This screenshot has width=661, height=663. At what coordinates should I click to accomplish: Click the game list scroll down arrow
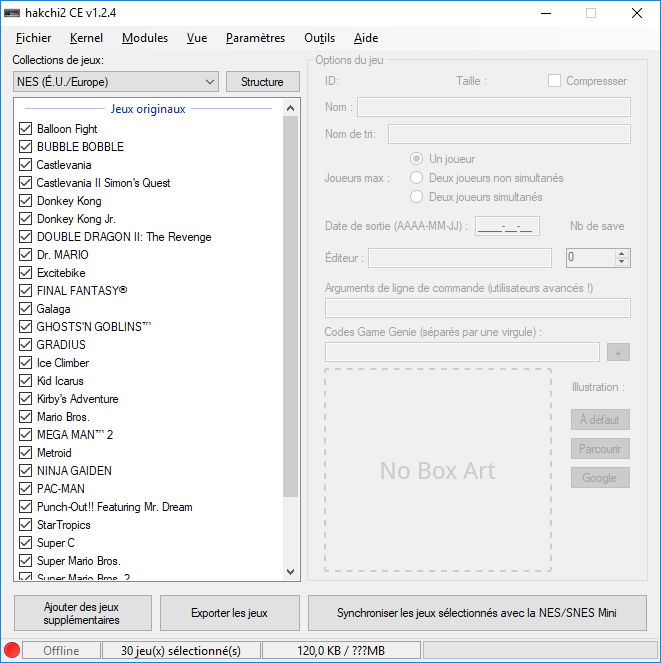[x=291, y=572]
